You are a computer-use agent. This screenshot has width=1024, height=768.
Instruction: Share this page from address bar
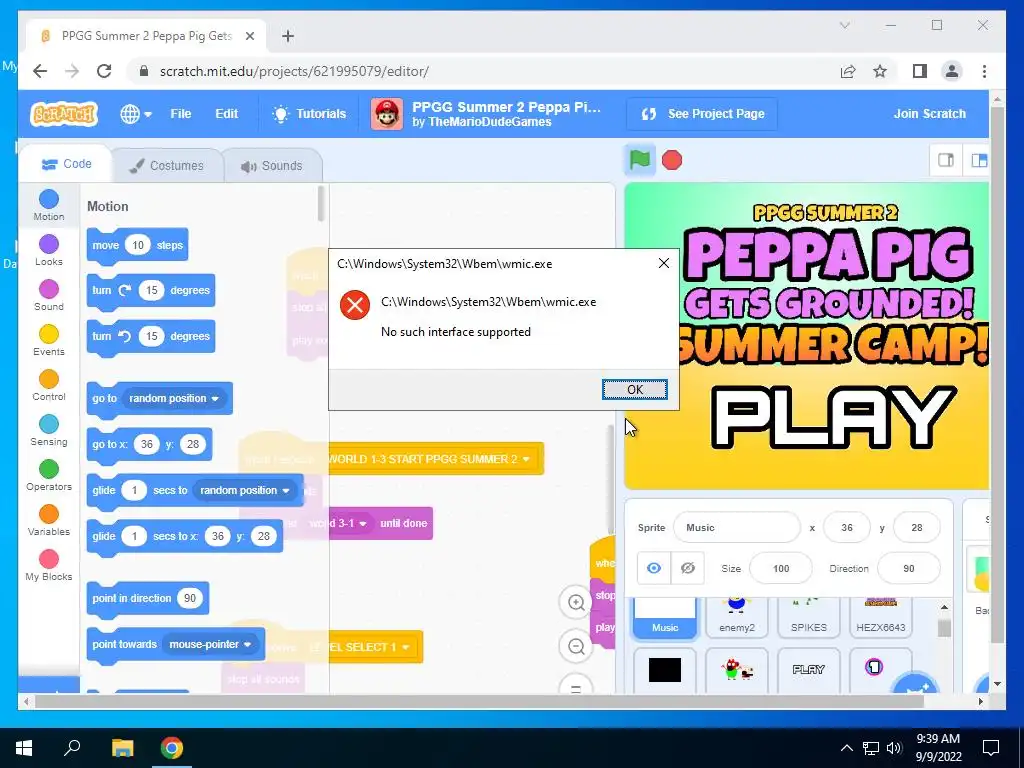[x=848, y=71]
